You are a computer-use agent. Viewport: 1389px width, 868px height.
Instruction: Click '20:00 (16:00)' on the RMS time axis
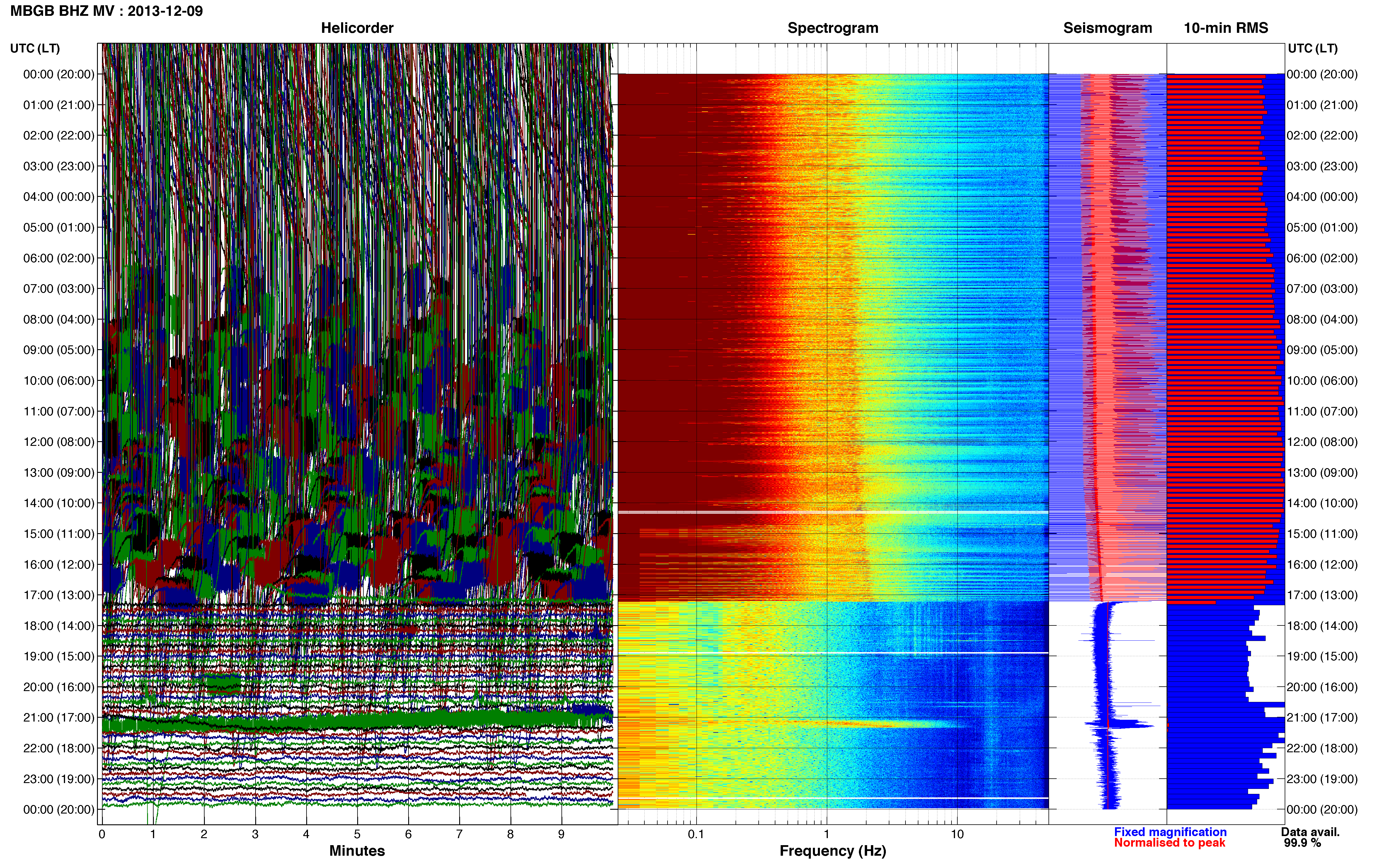pos(1322,687)
